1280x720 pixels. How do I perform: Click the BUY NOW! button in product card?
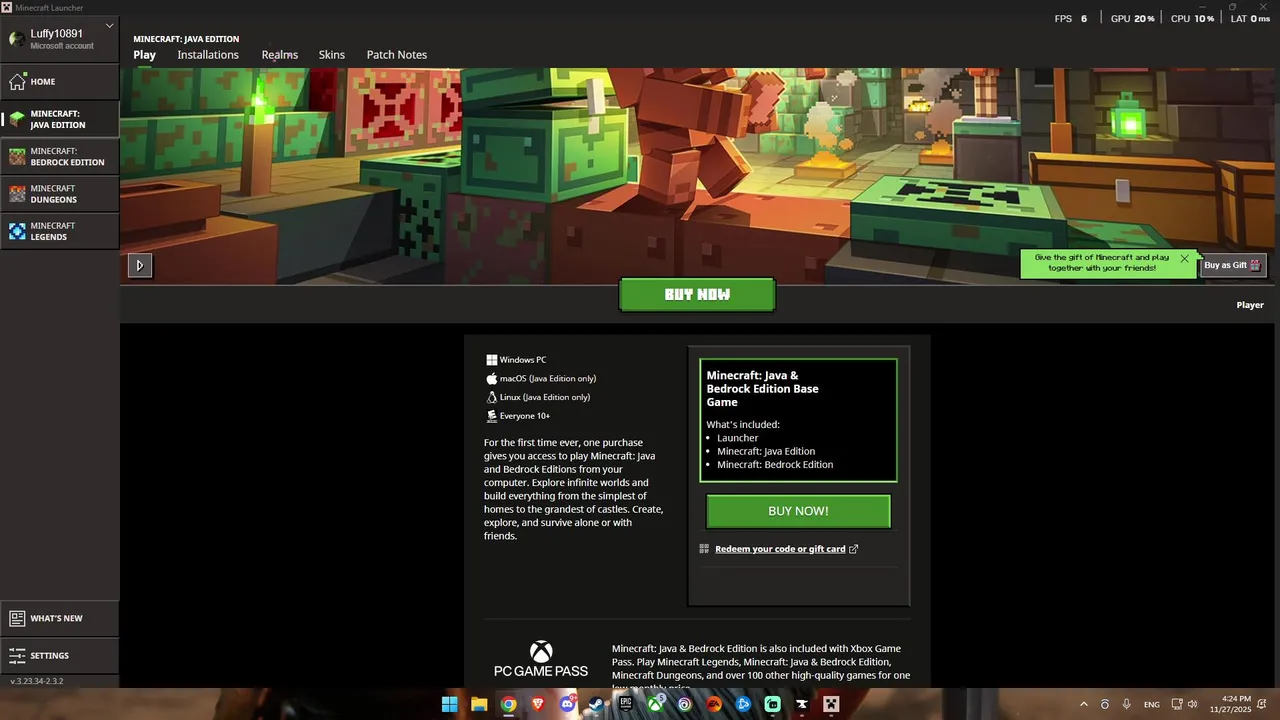pos(798,511)
